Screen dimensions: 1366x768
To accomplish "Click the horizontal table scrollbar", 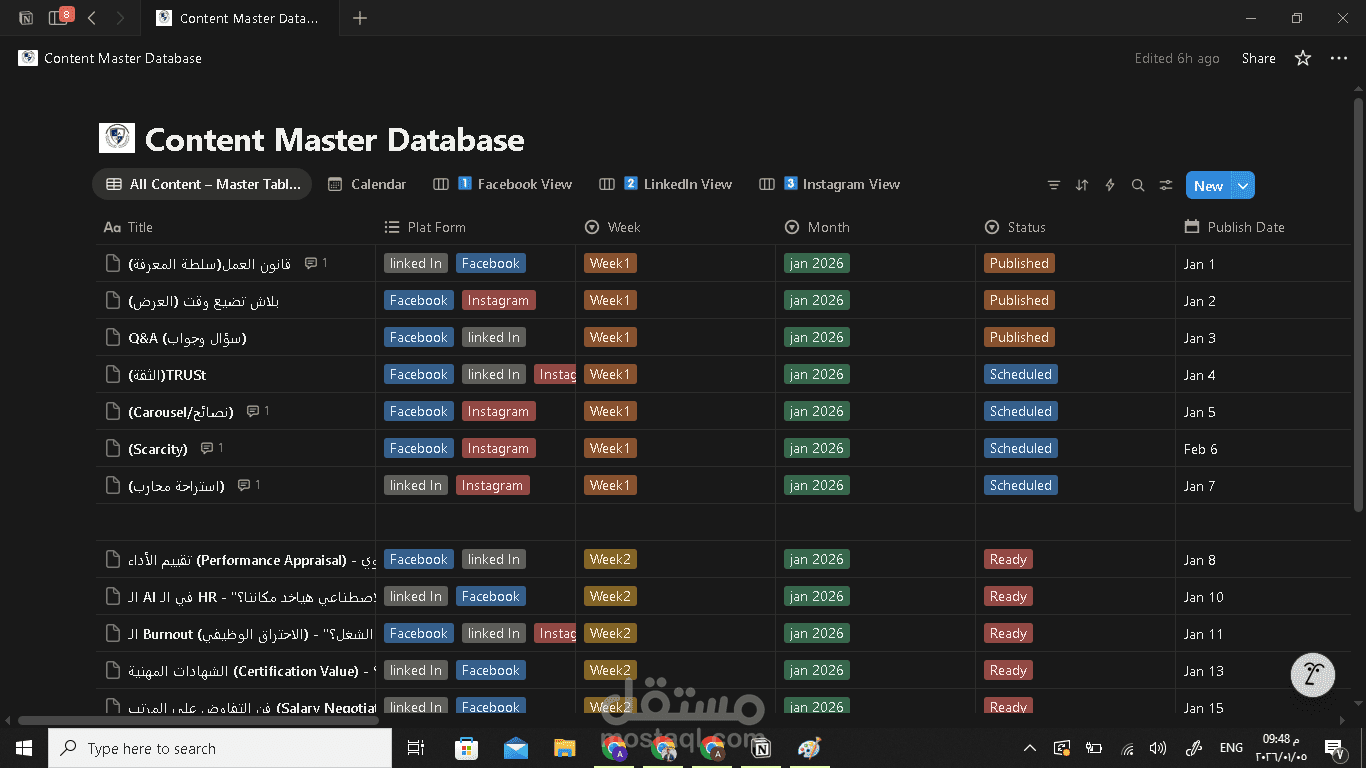I will 198,720.
